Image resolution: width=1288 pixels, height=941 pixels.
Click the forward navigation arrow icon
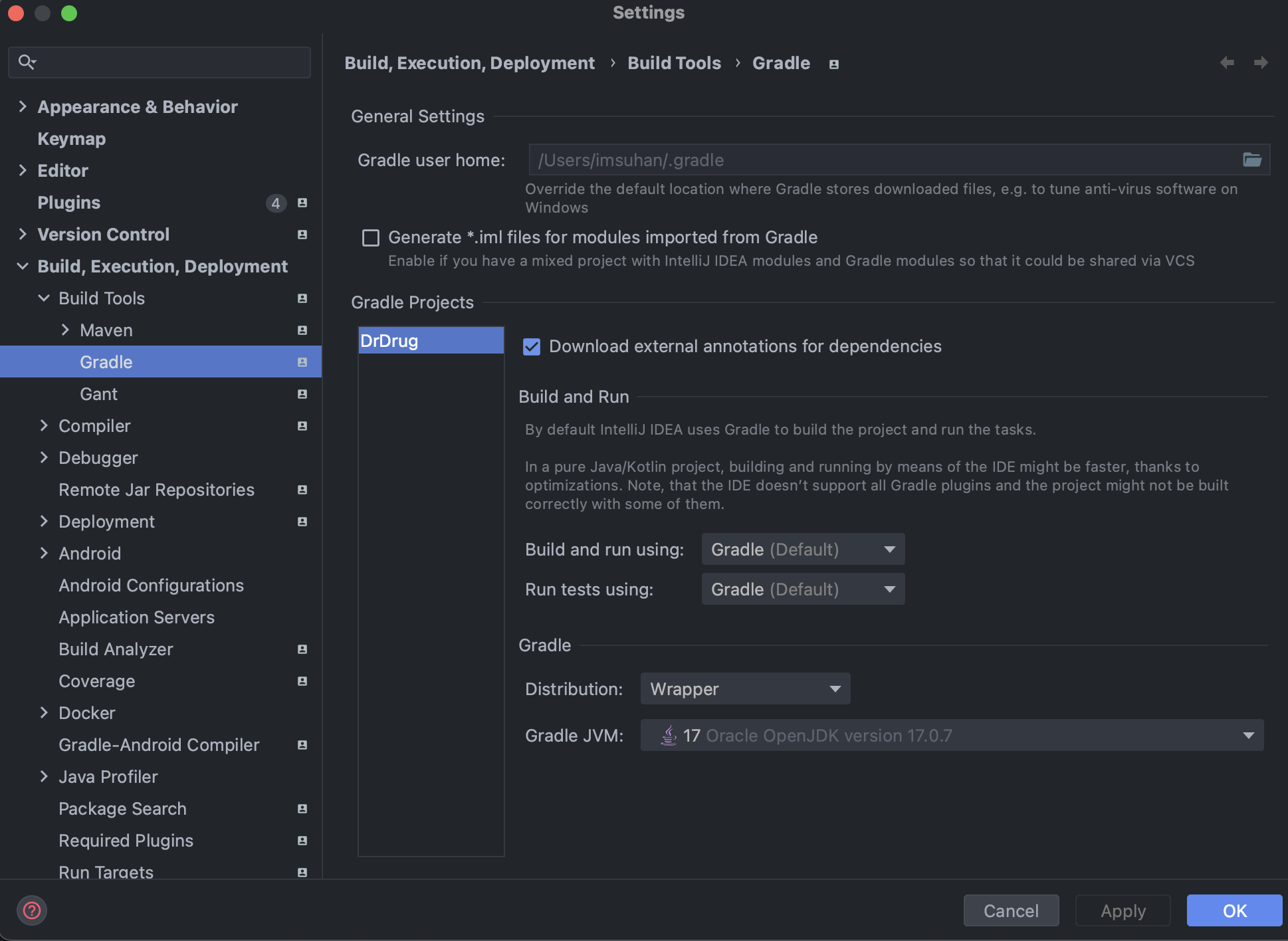[1261, 62]
